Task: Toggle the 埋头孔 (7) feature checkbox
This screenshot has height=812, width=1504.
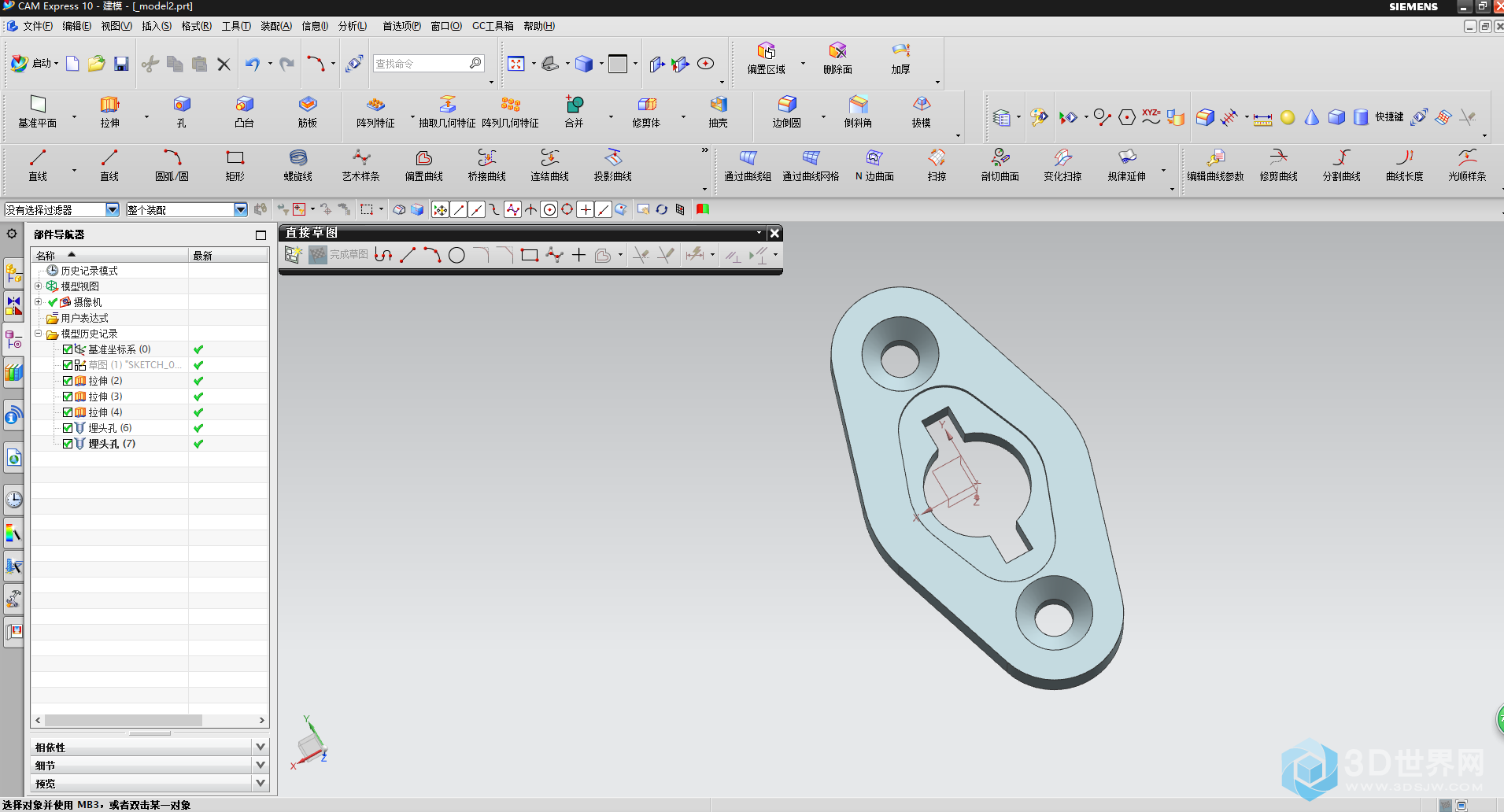Action: (x=68, y=444)
